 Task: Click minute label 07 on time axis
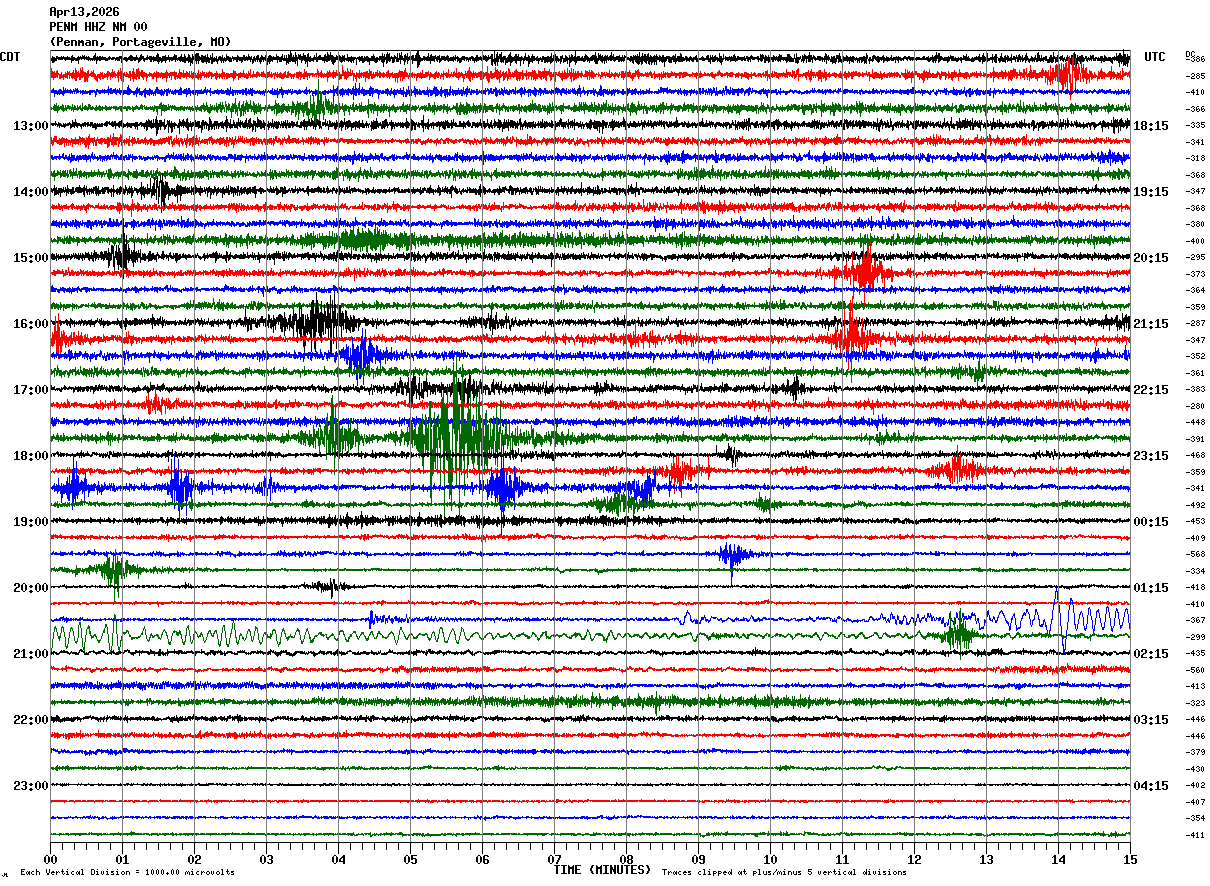tap(554, 859)
